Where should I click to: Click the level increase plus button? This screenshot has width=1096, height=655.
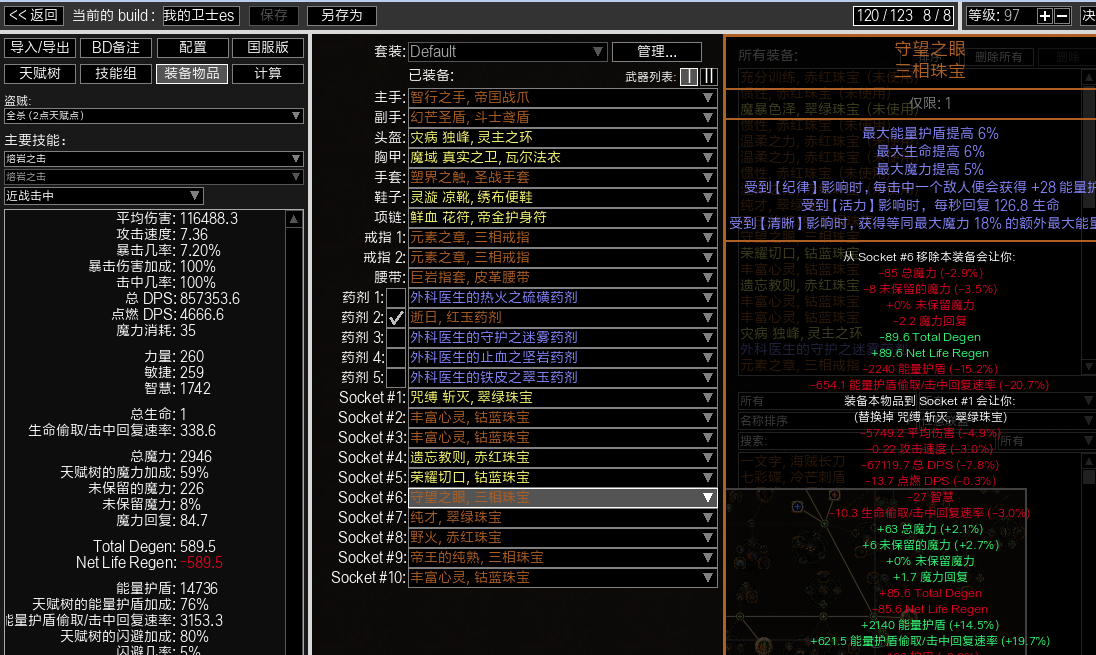[1044, 16]
